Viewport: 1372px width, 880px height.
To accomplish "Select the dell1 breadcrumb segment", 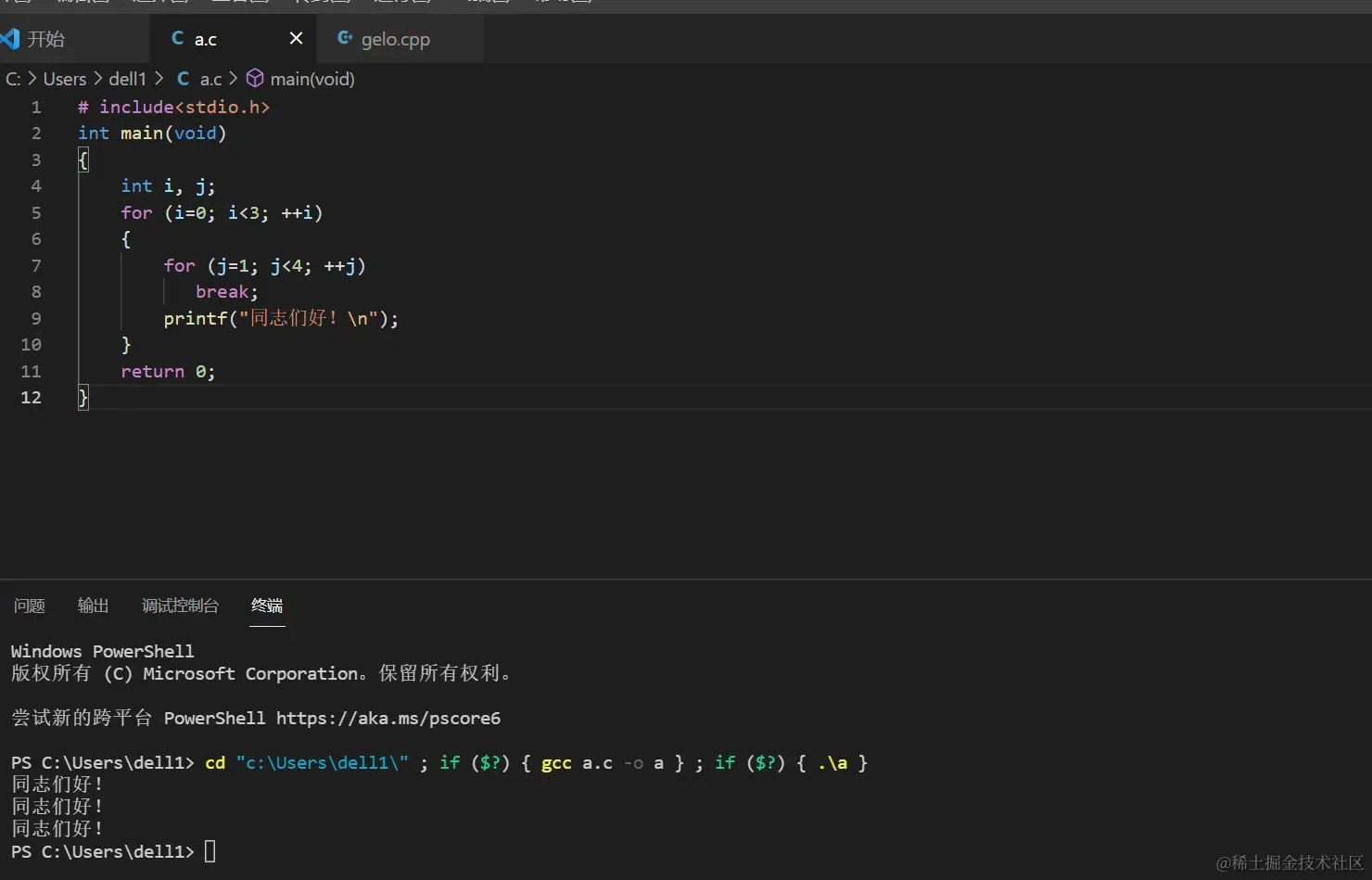I will (128, 79).
